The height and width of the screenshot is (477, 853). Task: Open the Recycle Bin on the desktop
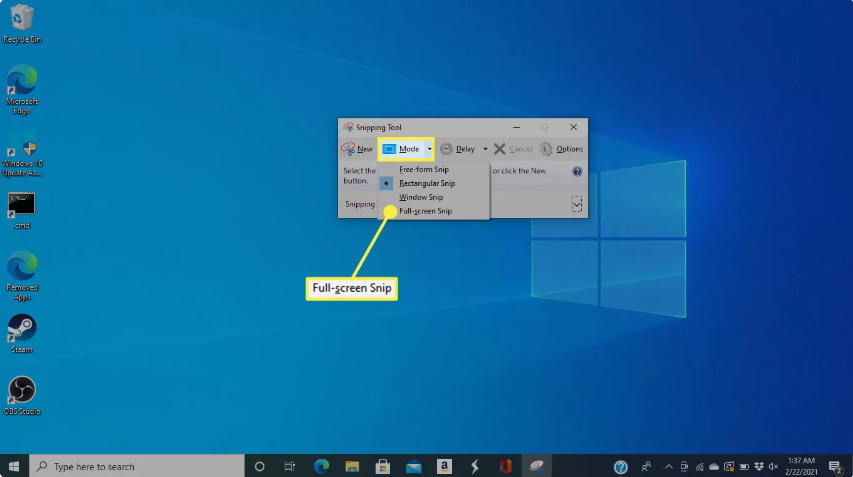[22, 20]
